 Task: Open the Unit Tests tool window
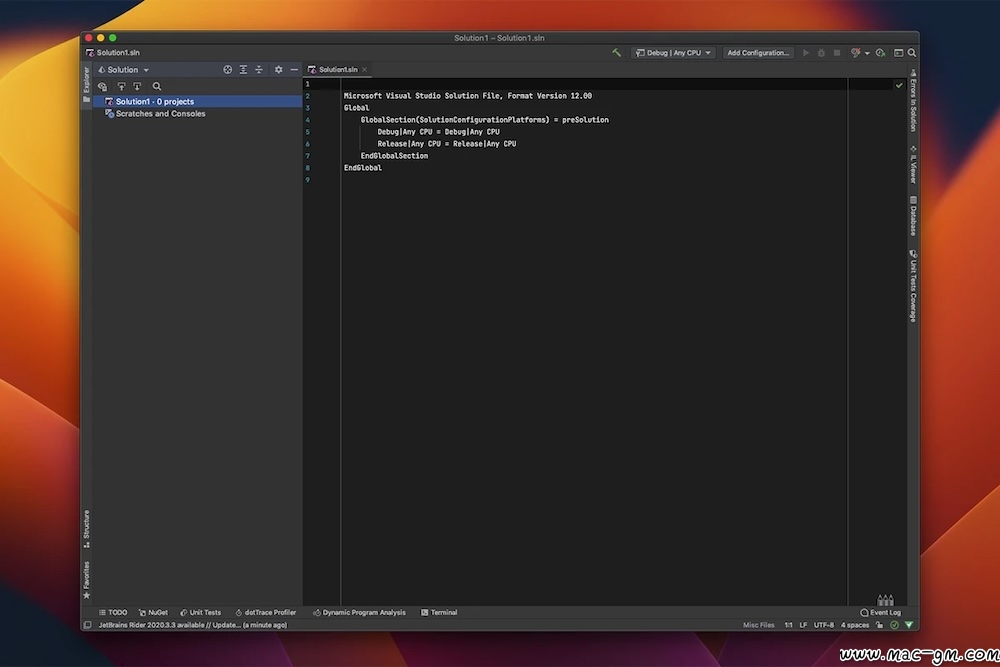200,612
